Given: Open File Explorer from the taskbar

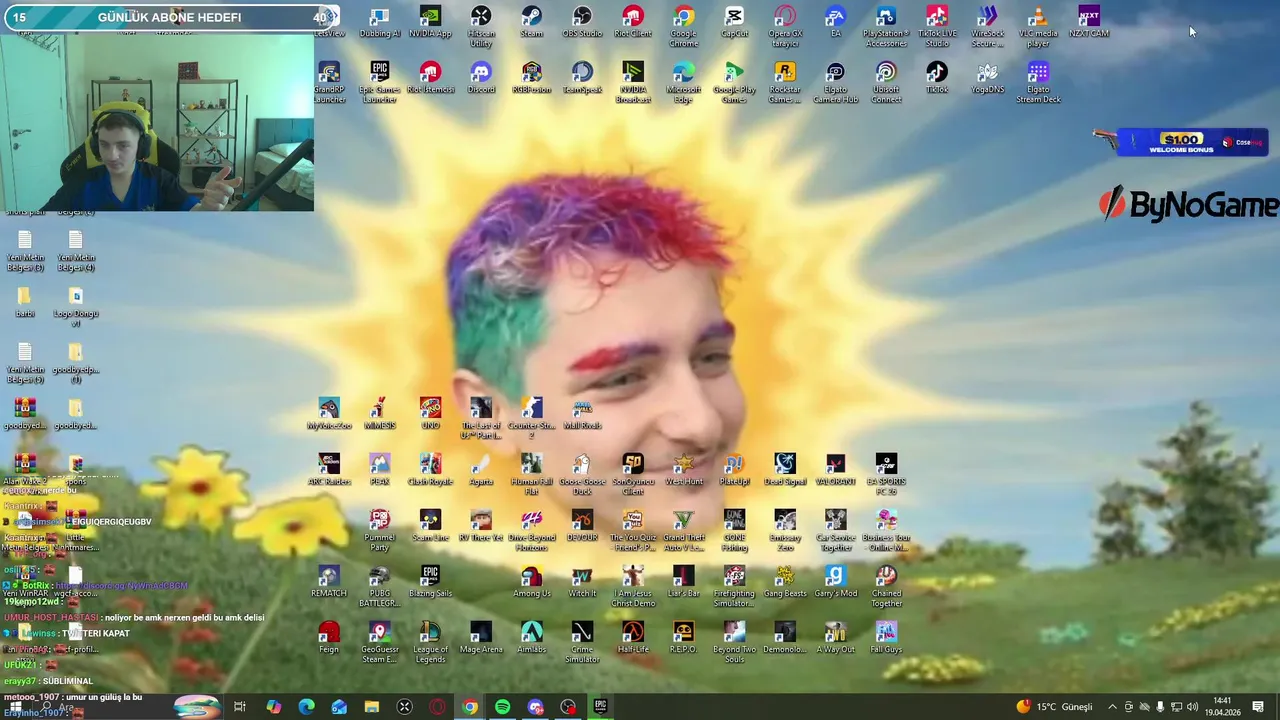Looking at the screenshot, I should pyautogui.click(x=371, y=707).
